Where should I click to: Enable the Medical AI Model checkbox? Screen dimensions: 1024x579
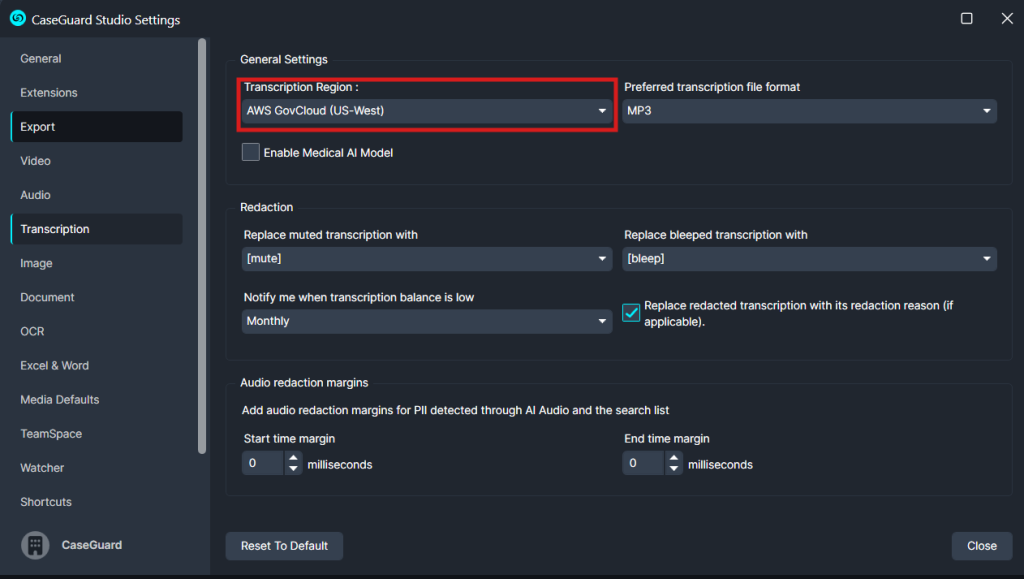pyautogui.click(x=251, y=152)
